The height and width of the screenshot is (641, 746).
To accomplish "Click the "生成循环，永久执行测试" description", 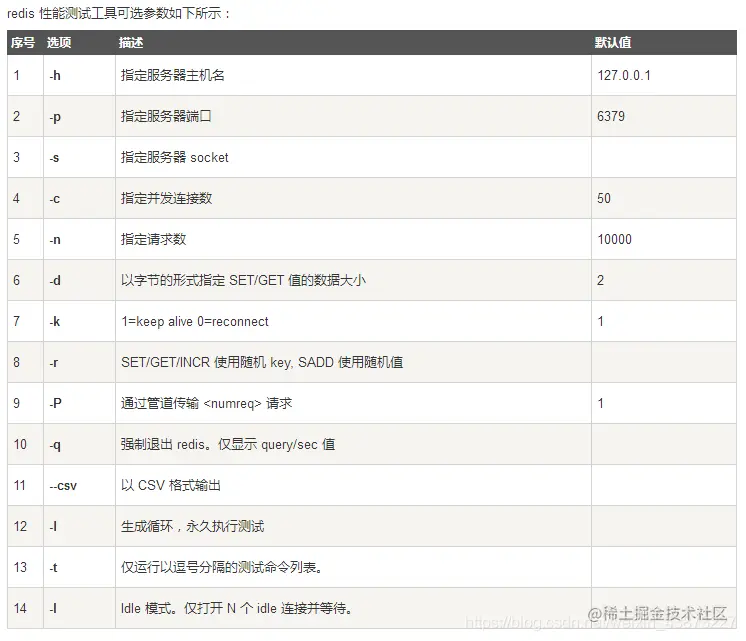I will click(192, 526).
